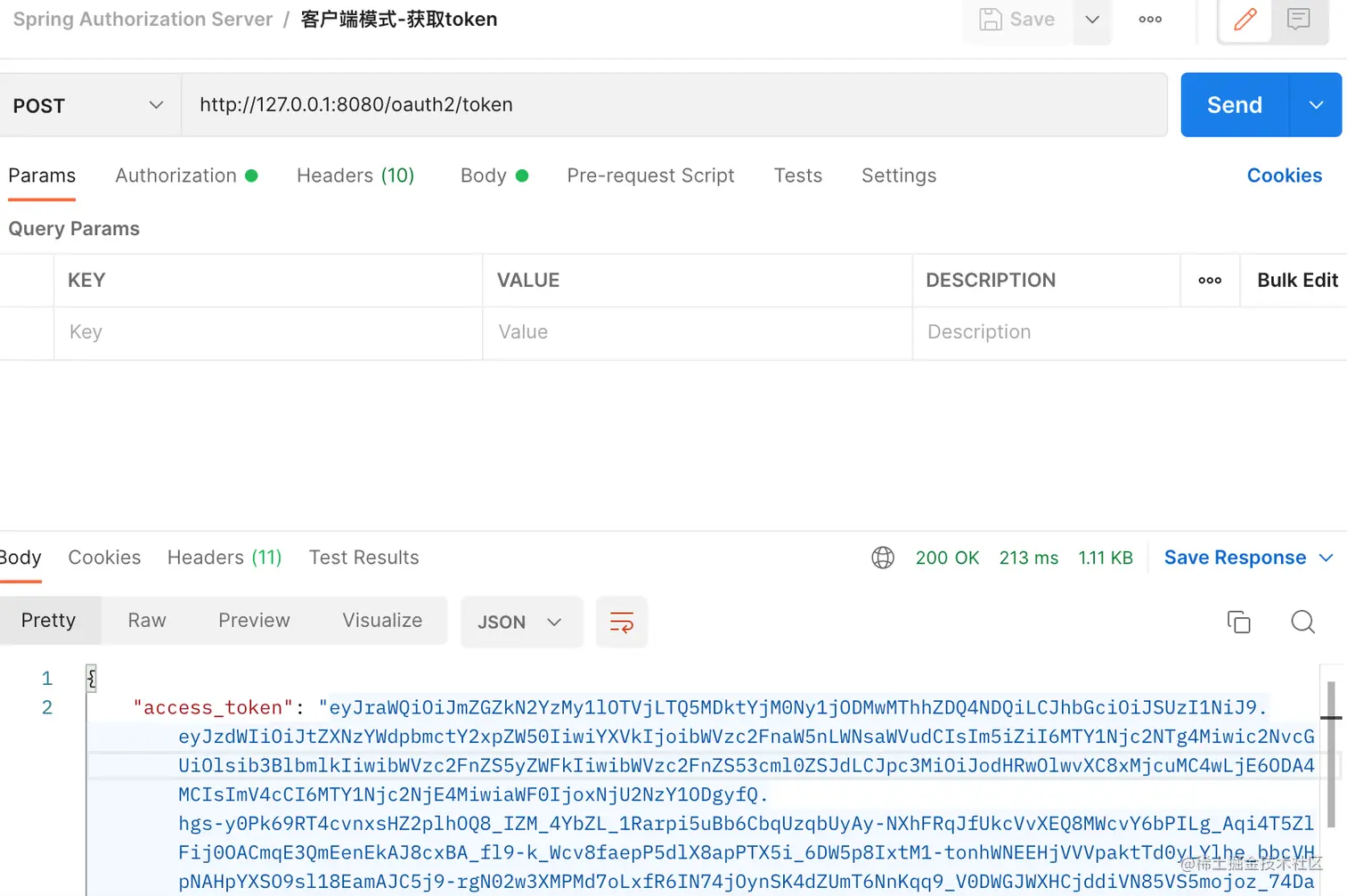Viewport: 1347px width, 896px height.
Task: Click the edit pencil icon
Action: (1245, 19)
